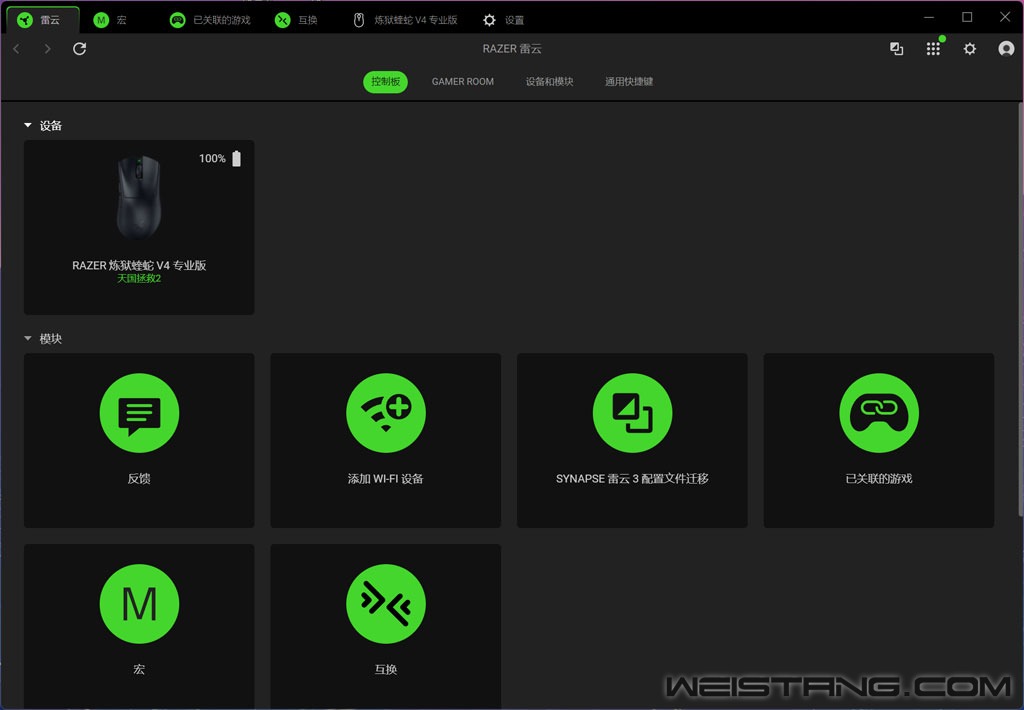The image size is (1024, 710).
Task: Click the 反馈 feedback module icon
Action: tap(139, 412)
